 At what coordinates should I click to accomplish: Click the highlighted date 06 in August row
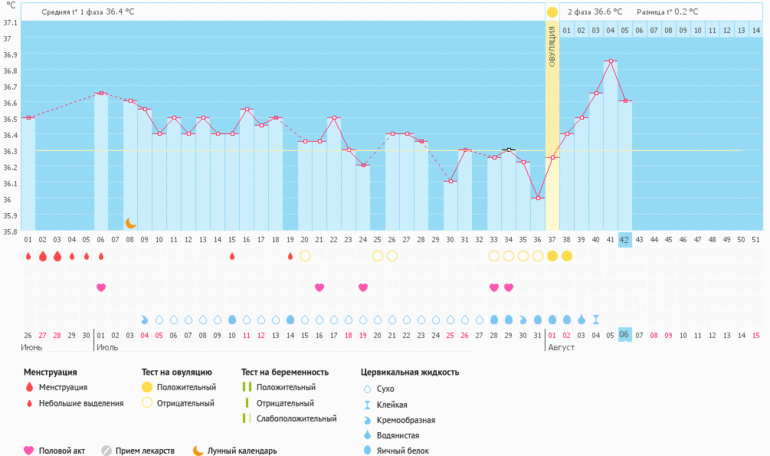point(625,334)
